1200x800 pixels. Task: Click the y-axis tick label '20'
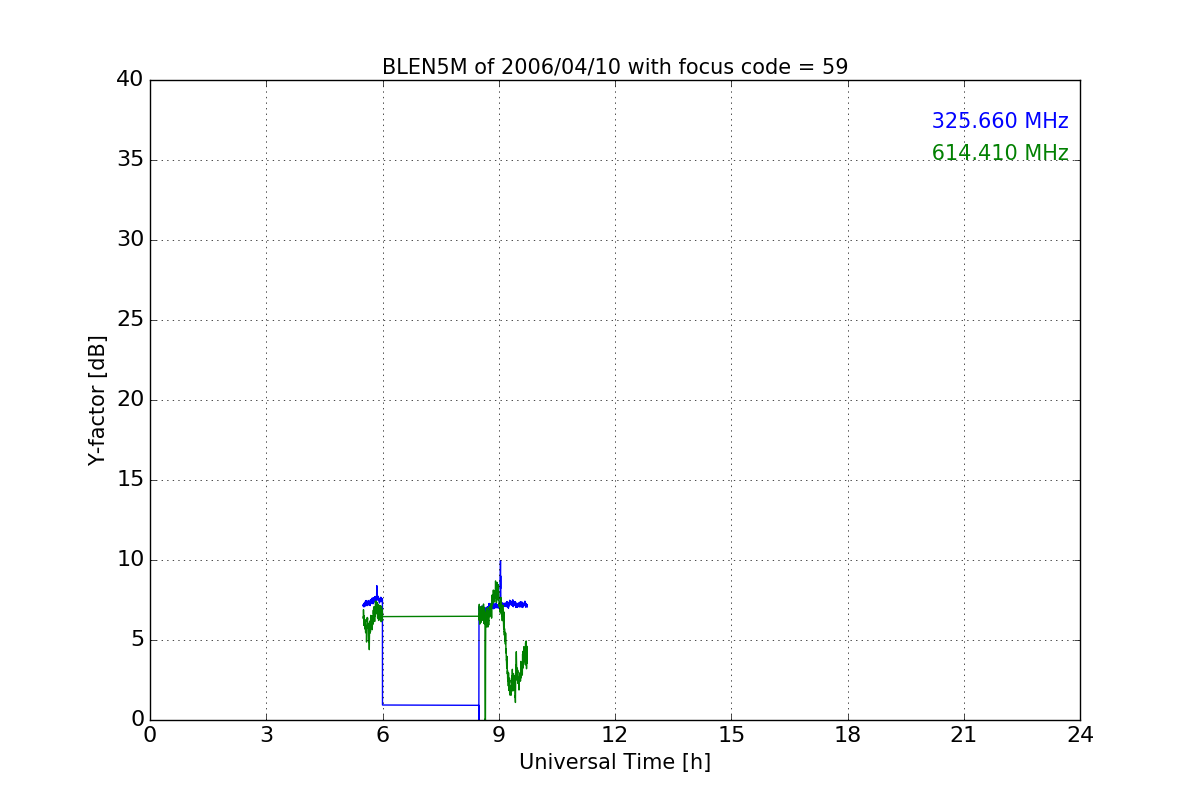pos(130,400)
